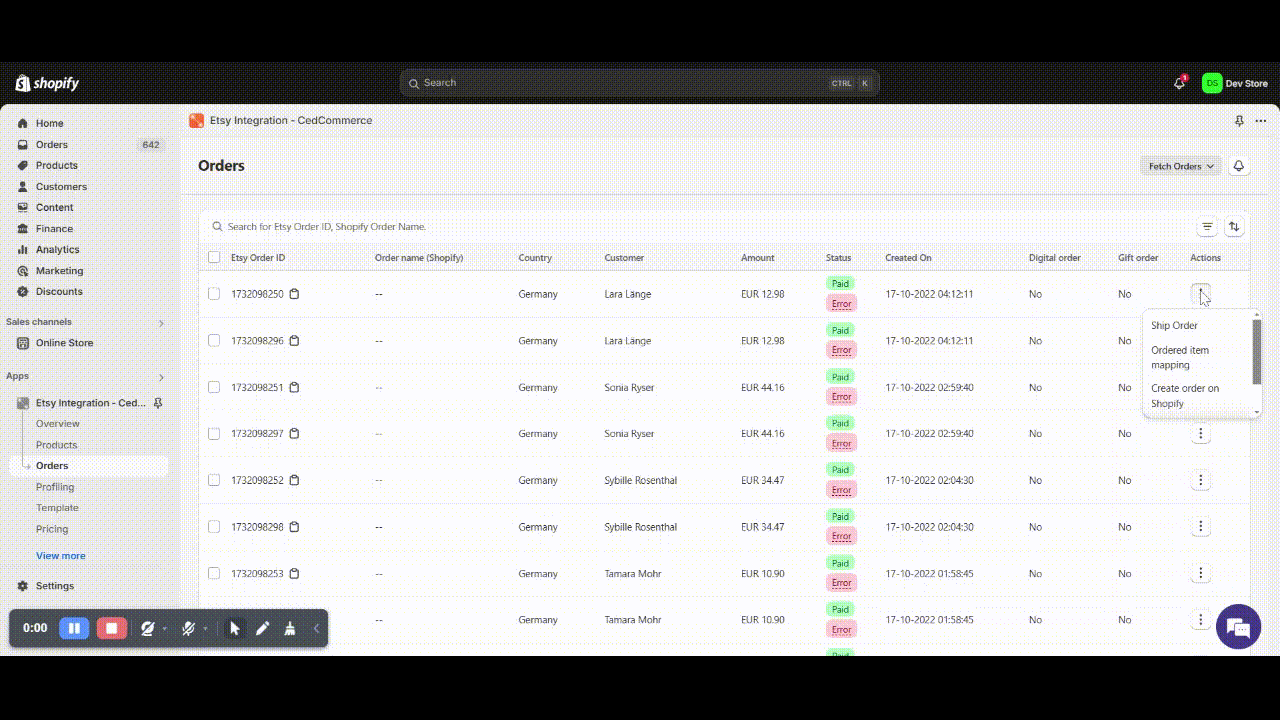Image resolution: width=1280 pixels, height=720 pixels.
Task: Expand the Sales channels section chevron
Action: pyautogui.click(x=161, y=323)
